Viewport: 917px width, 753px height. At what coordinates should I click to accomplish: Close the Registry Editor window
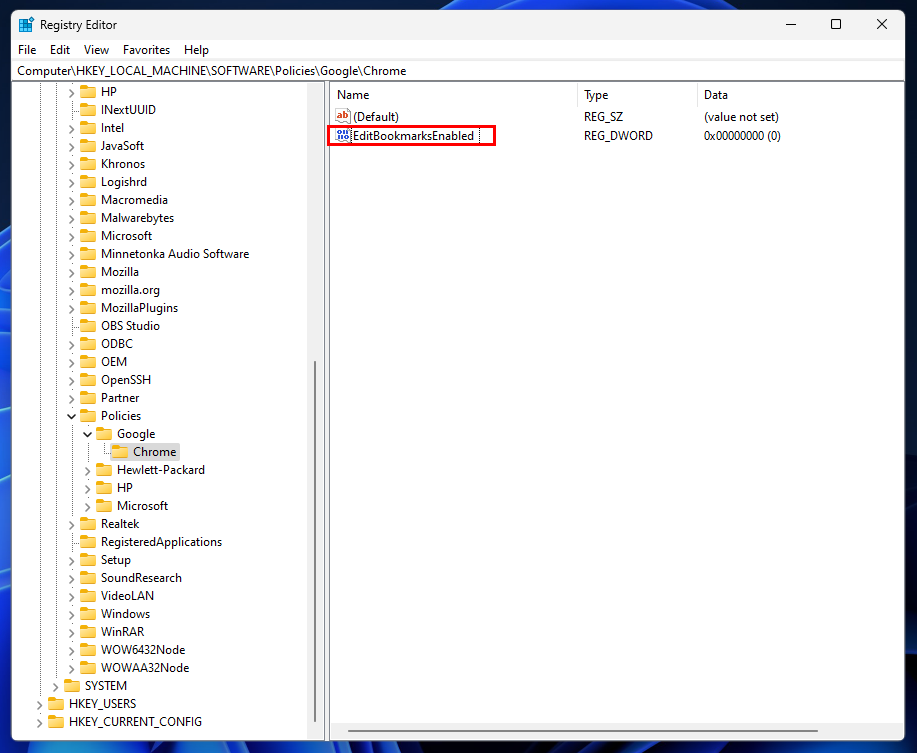[x=881, y=25]
